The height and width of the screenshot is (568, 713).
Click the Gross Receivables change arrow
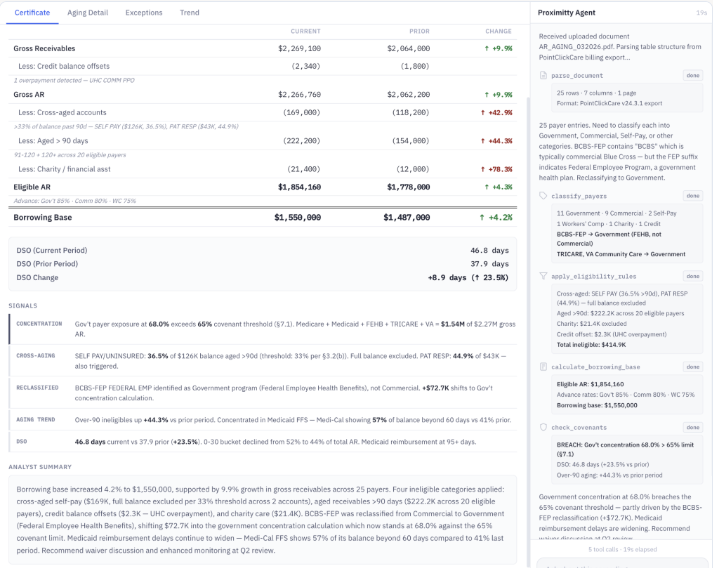486,48
